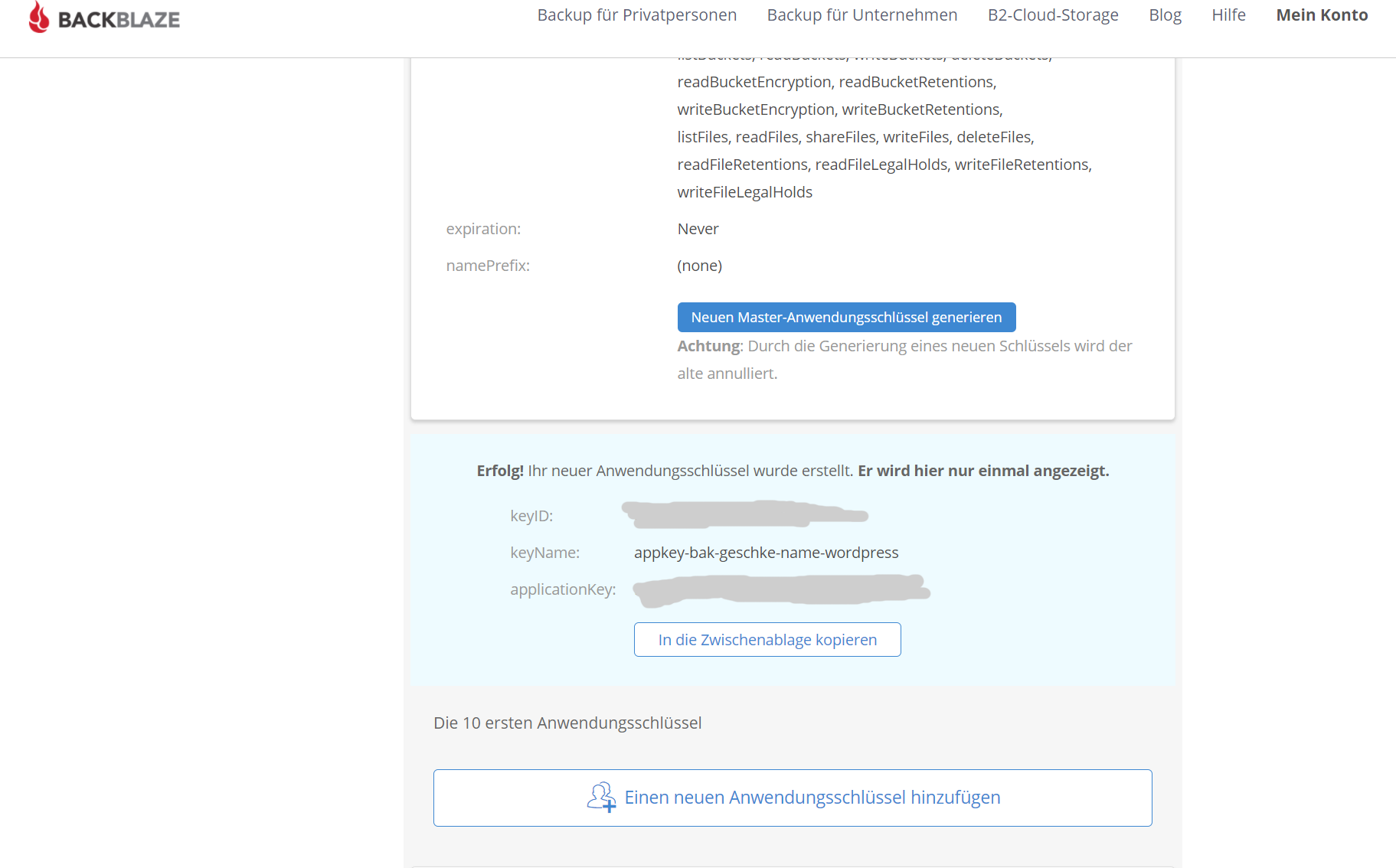Screen dimensions: 1396x868
Task: Select keyName value appkey-bak-geschke-name-wordpress
Action: (x=767, y=553)
